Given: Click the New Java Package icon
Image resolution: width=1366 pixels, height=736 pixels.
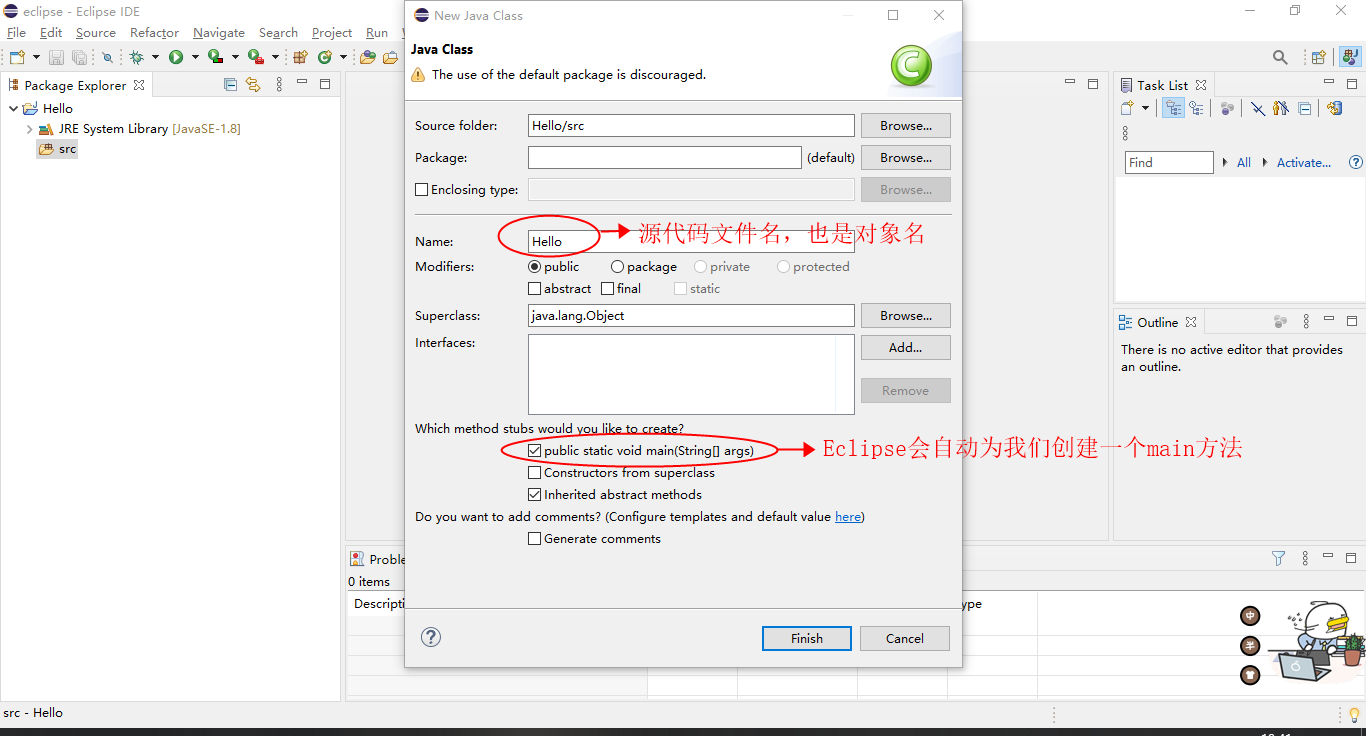Looking at the screenshot, I should click(300, 57).
